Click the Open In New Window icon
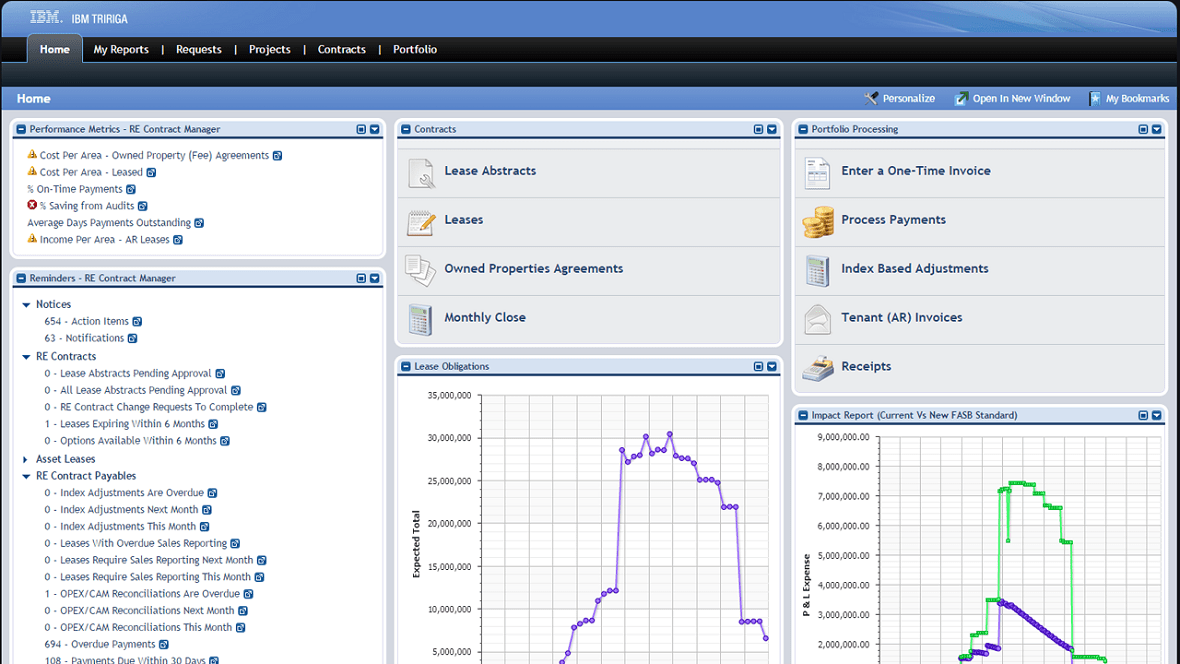Image resolution: width=1180 pixels, height=664 pixels. pyautogui.click(x=961, y=99)
